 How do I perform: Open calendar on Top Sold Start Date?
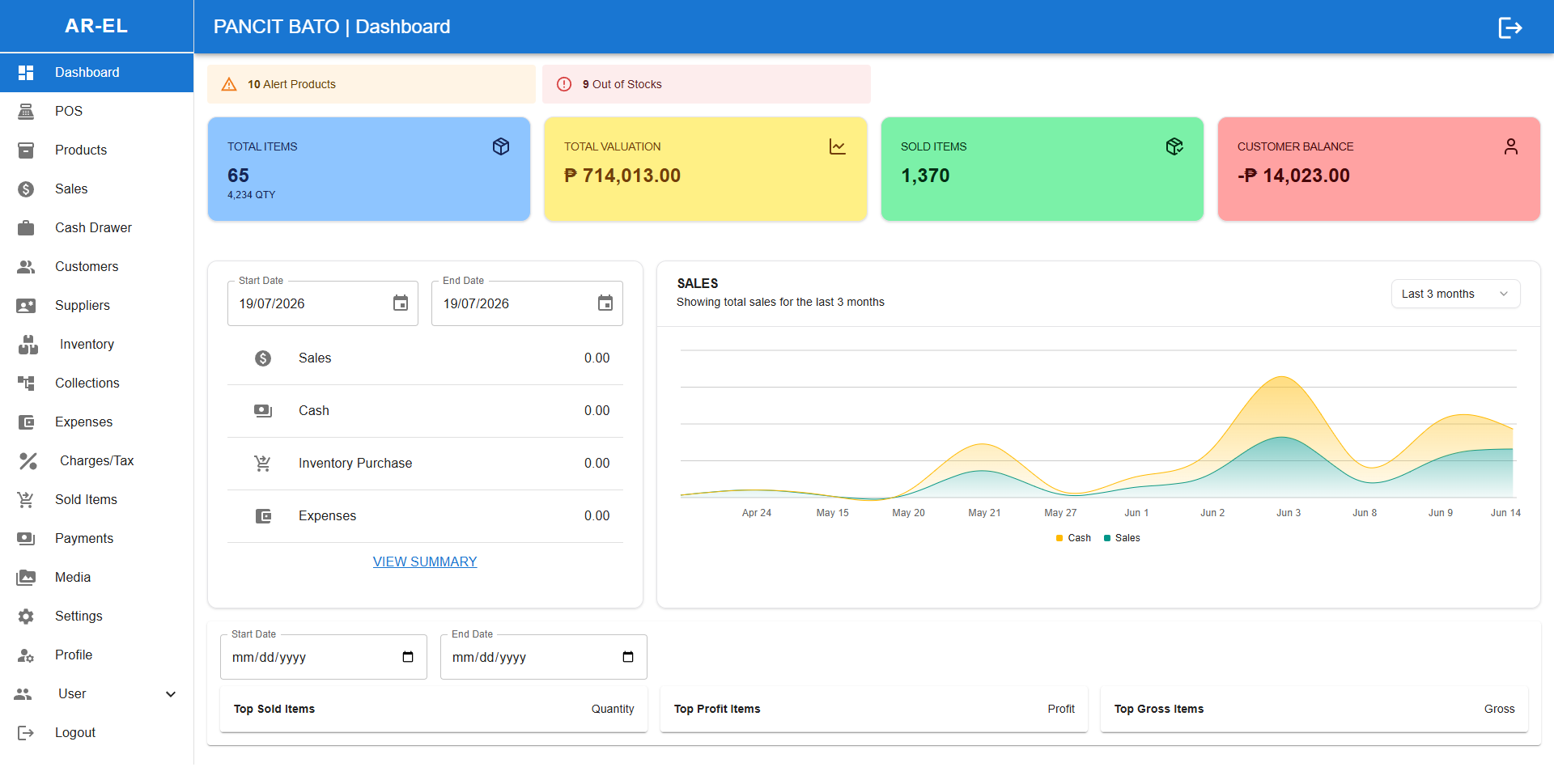click(x=408, y=657)
